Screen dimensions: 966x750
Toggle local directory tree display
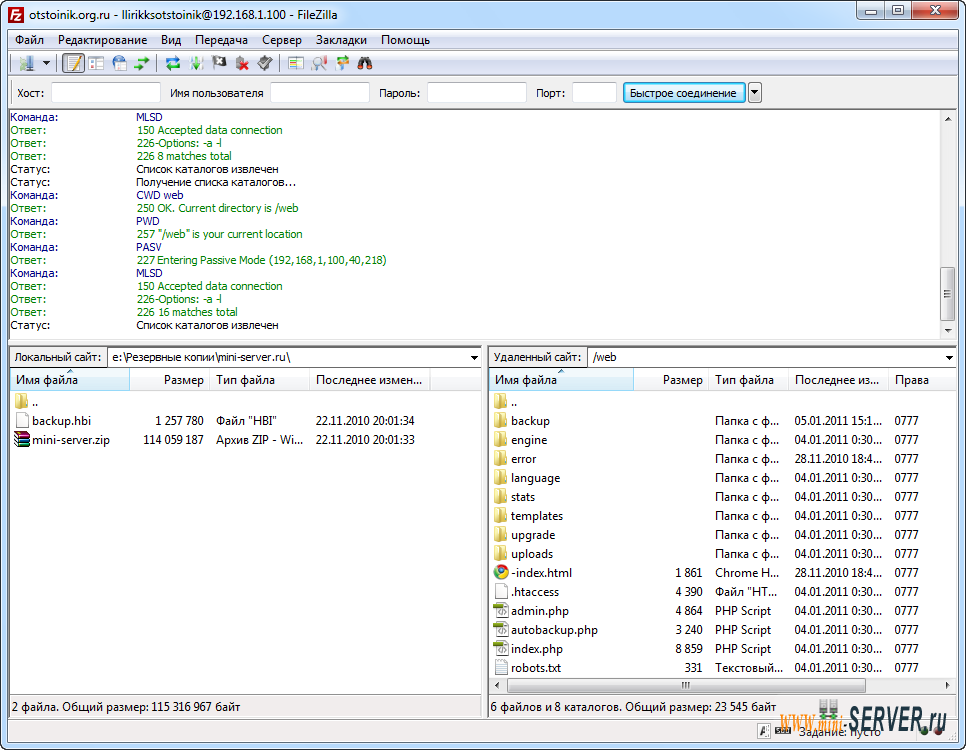pyautogui.click(x=96, y=63)
